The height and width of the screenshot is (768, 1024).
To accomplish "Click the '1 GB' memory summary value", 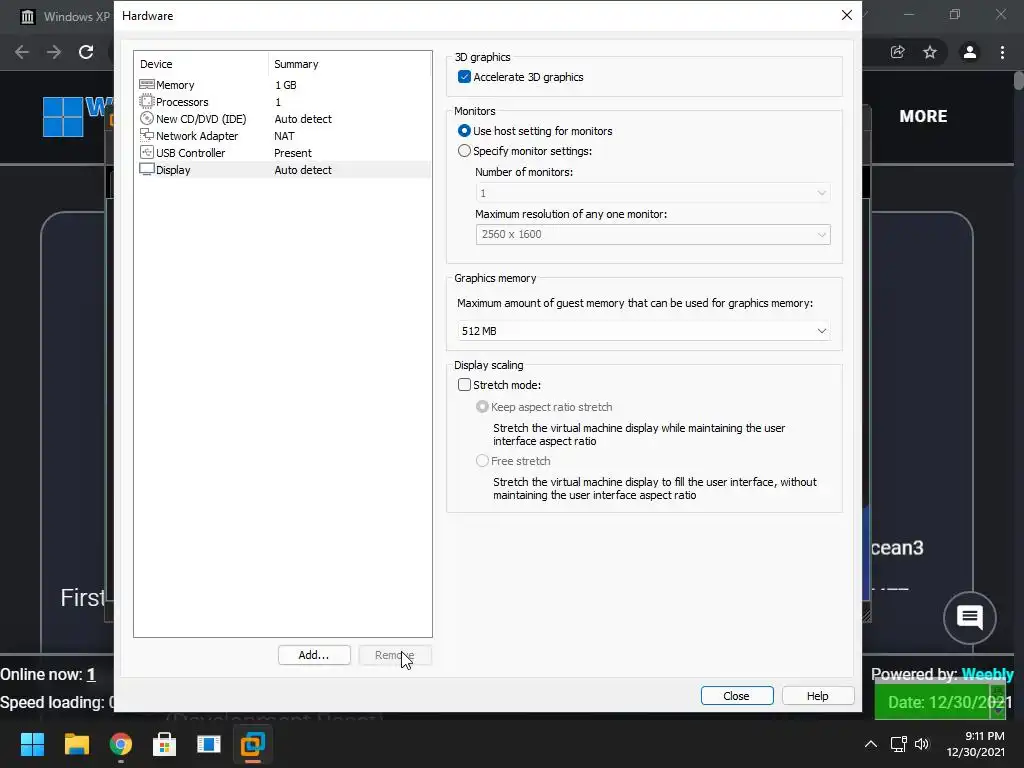I will pos(285,85).
